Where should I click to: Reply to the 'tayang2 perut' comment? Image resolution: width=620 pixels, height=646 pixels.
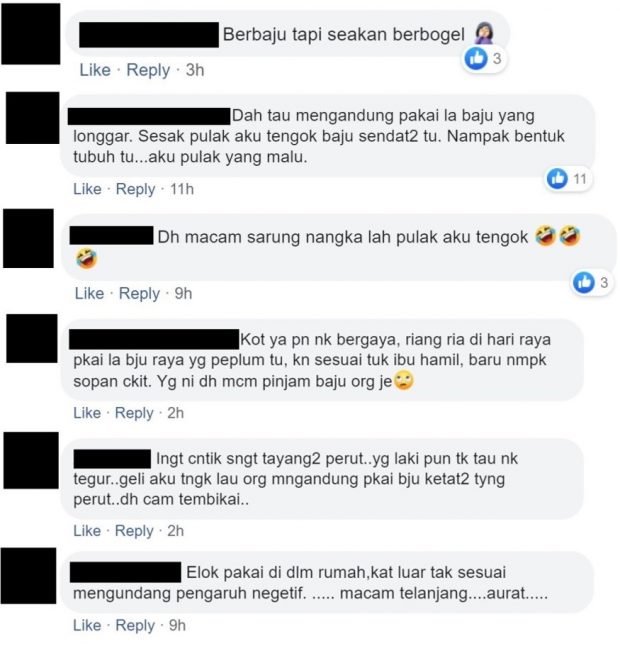click(x=134, y=531)
